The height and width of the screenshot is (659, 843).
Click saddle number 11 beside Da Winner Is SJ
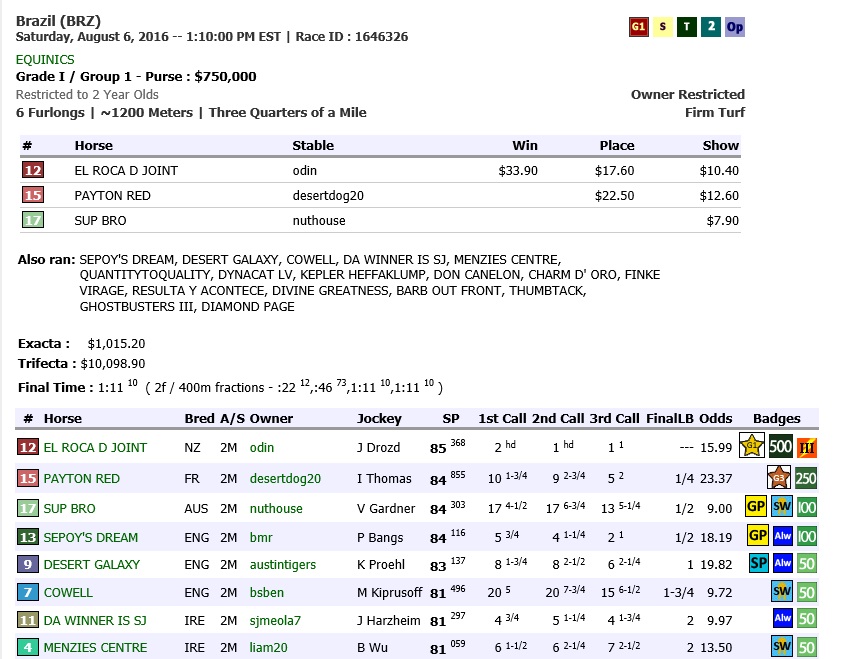pyautogui.click(x=28, y=621)
